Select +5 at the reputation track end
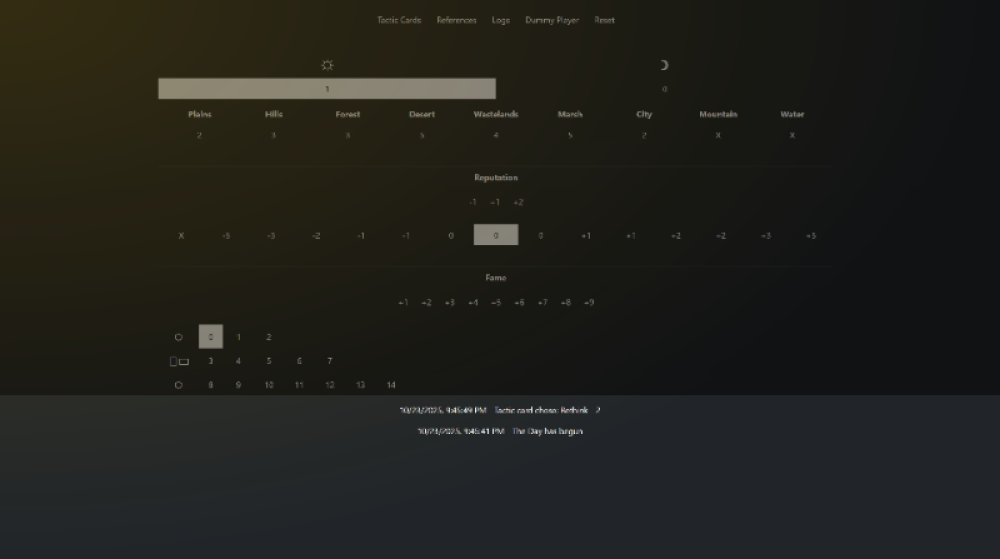This screenshot has width=1000, height=559. pyautogui.click(x=810, y=235)
